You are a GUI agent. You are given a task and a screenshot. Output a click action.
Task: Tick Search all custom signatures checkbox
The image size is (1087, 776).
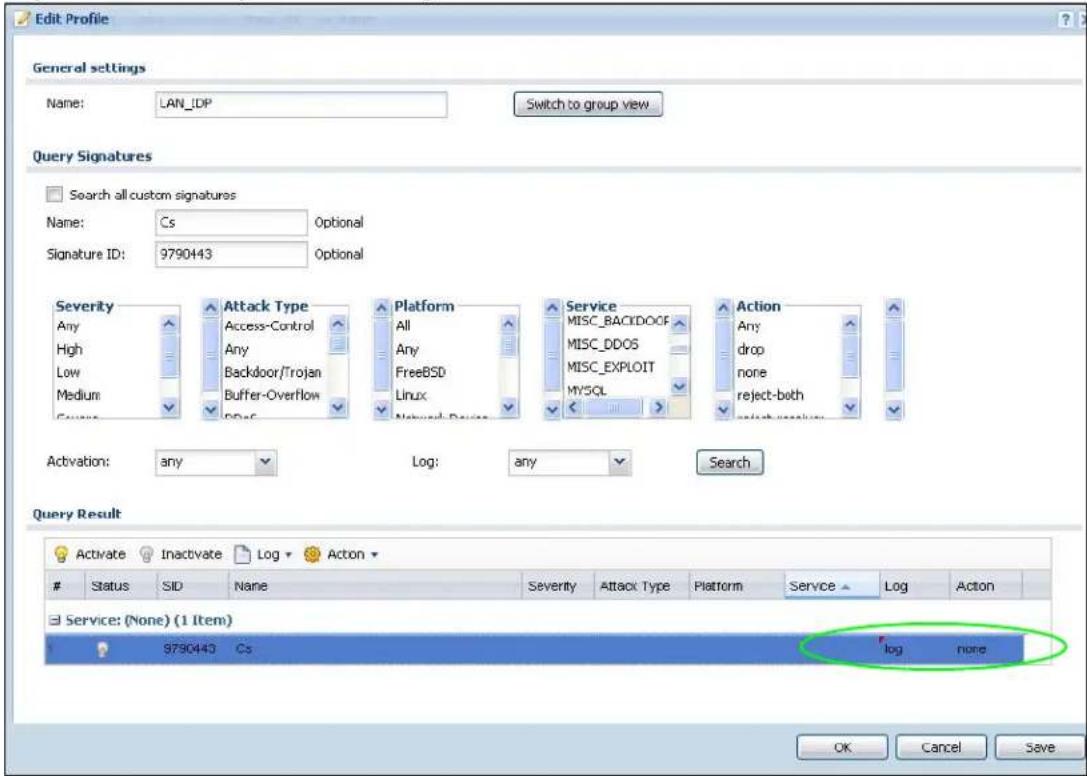(x=54, y=195)
